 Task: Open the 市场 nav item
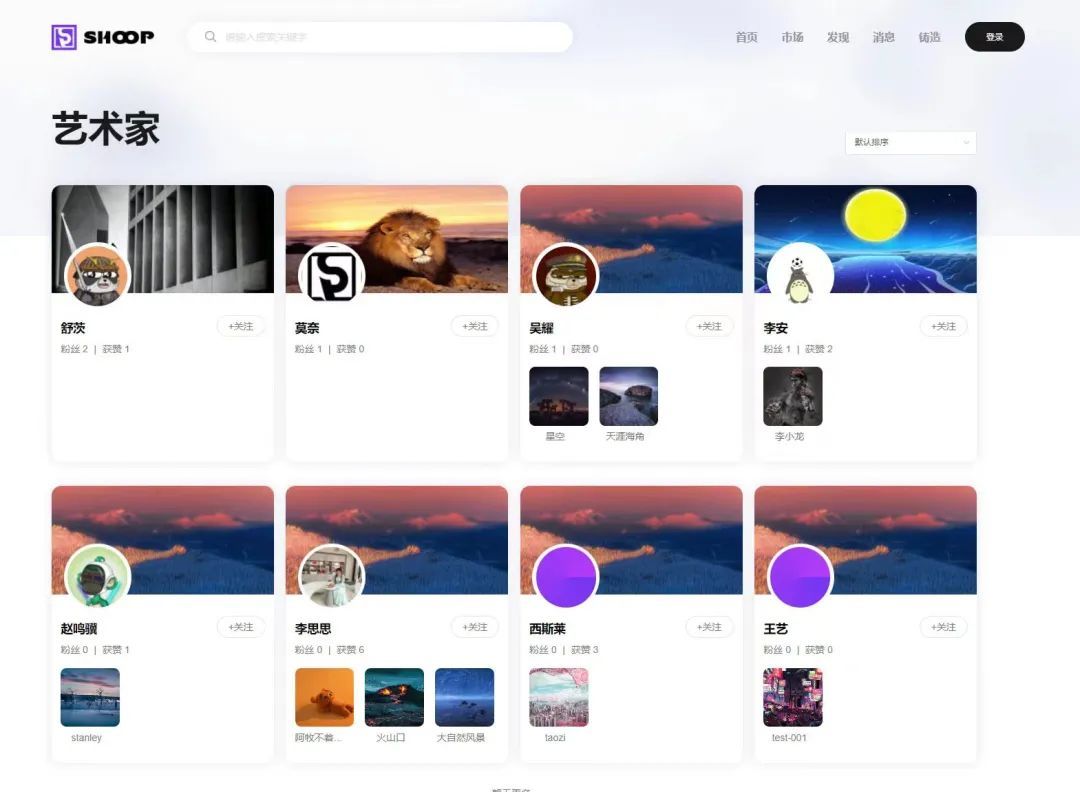792,37
